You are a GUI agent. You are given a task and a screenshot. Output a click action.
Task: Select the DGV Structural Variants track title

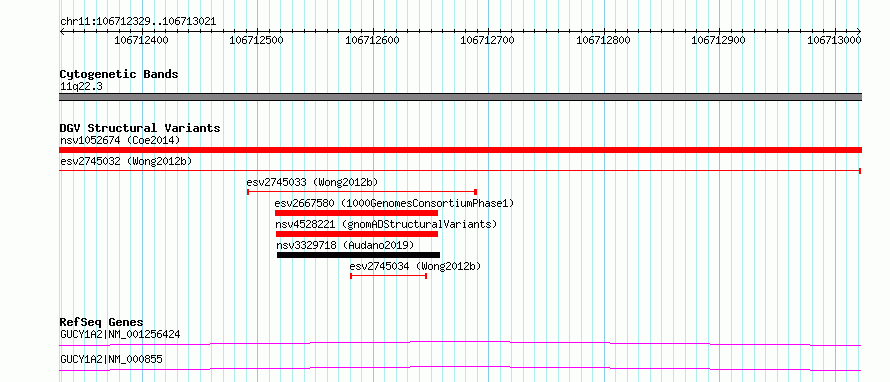[140, 128]
